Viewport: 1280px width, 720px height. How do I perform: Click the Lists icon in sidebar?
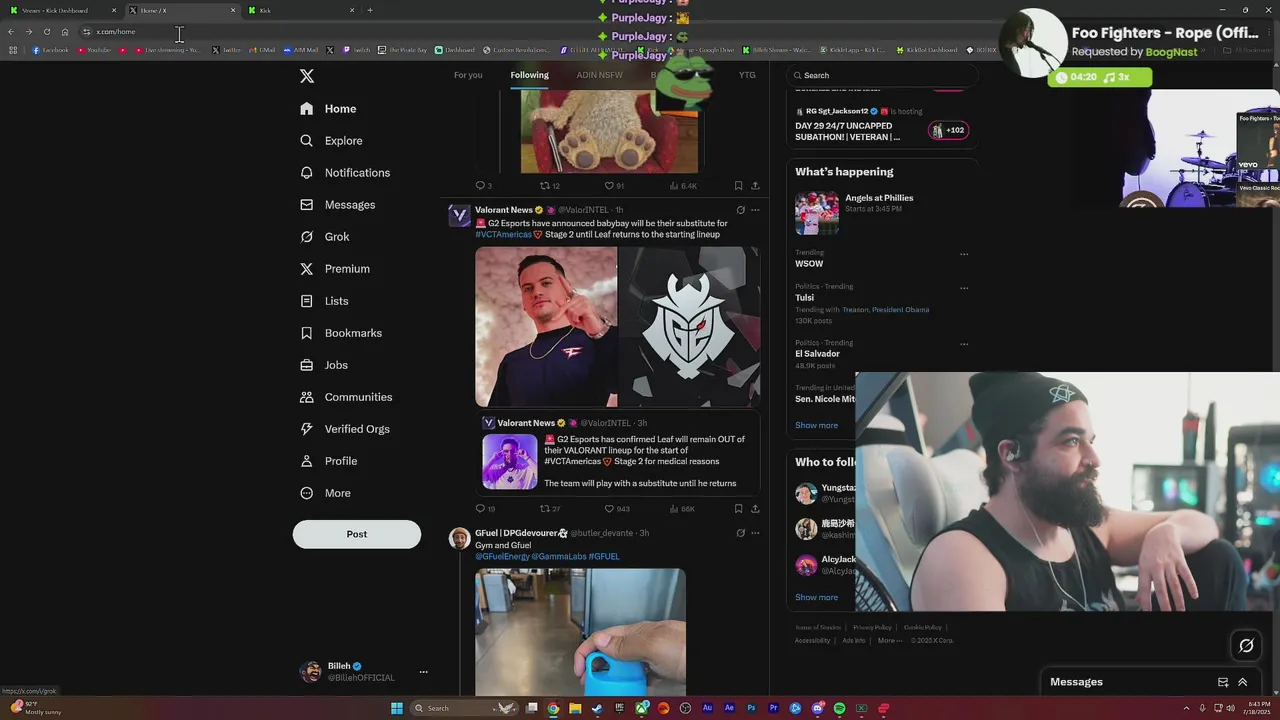coord(307,301)
